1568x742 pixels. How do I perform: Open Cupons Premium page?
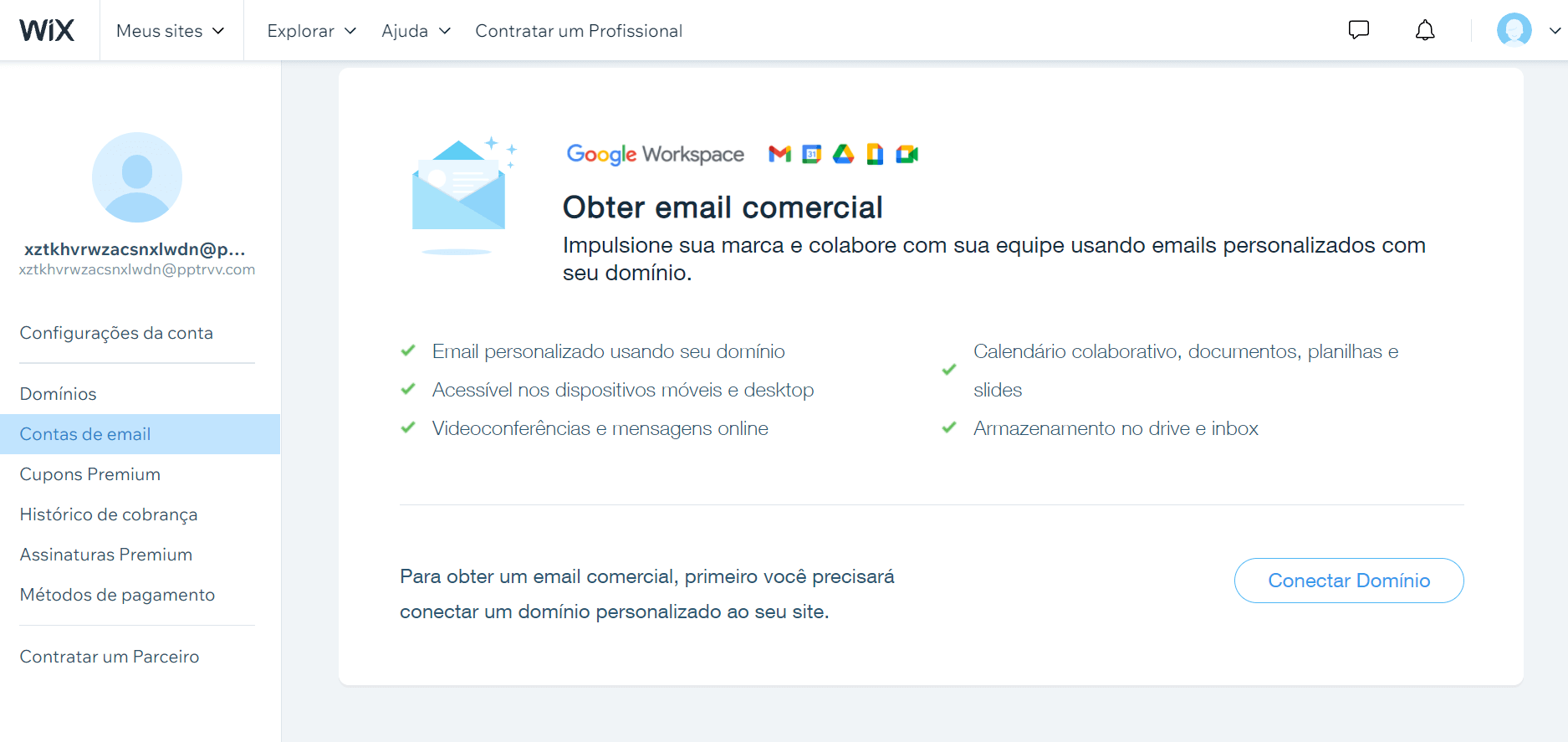(x=90, y=474)
